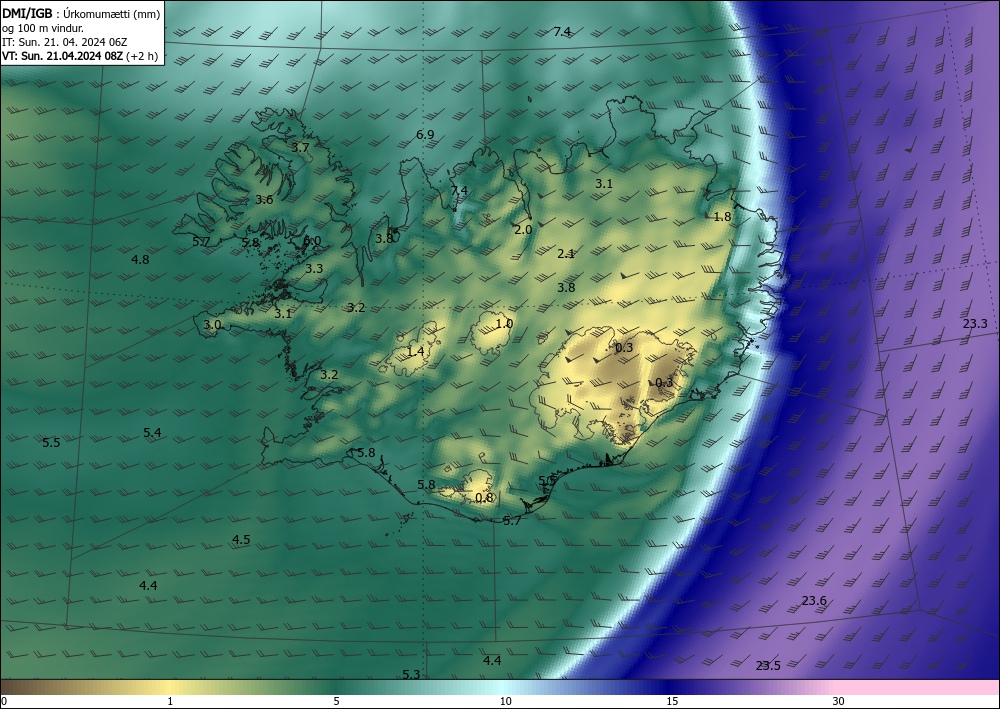Select the 1.4 value on the glacier
The height and width of the screenshot is (709, 1000).
tap(415, 352)
